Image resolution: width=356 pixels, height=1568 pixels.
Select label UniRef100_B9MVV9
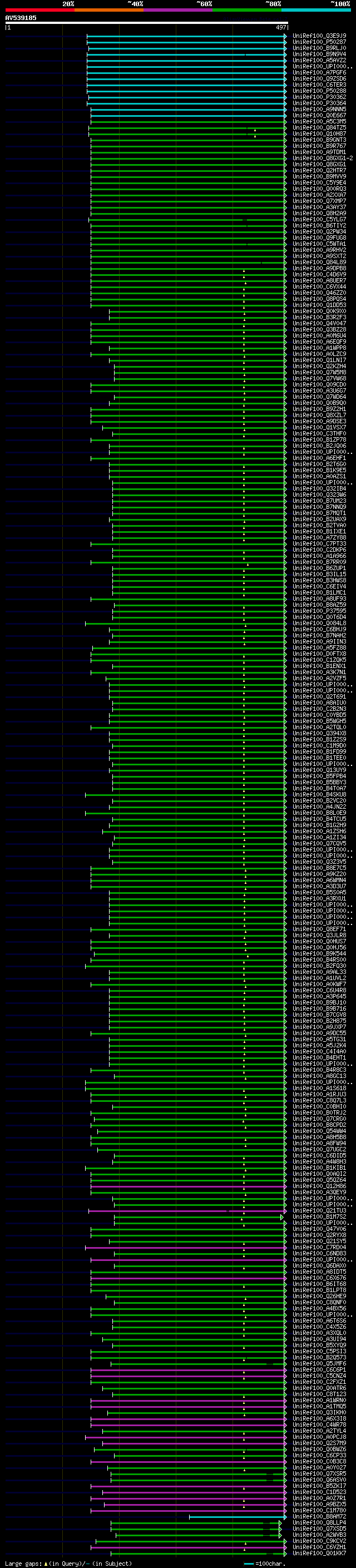(x=319, y=176)
